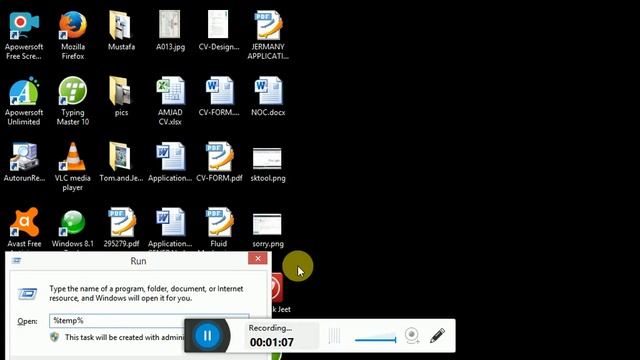
Task: Open Application... Word file beside 295279.pdf
Action: 170,228
